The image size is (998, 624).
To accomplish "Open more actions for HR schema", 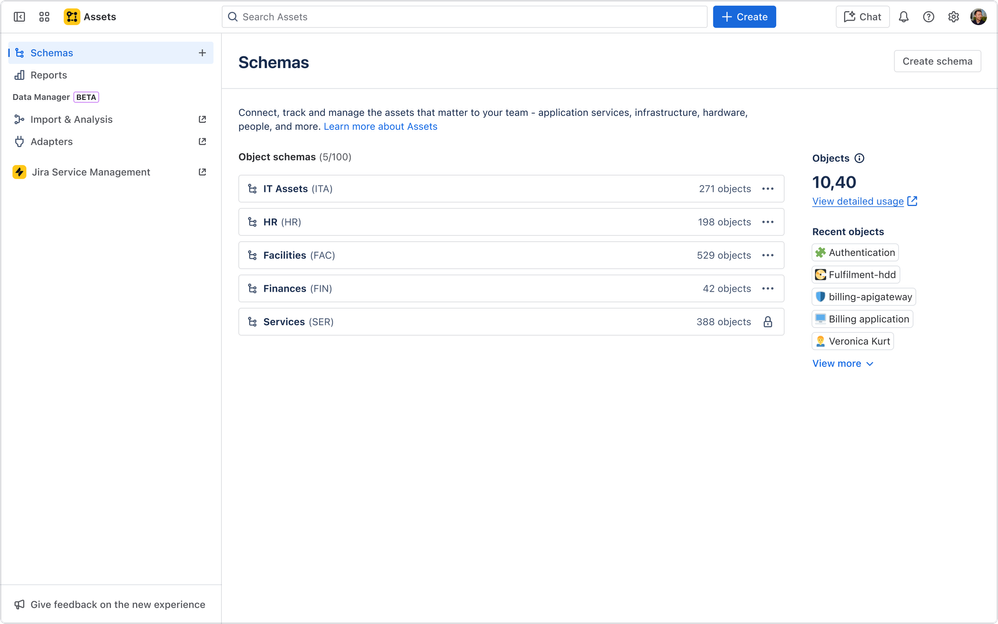I will pyautogui.click(x=768, y=222).
